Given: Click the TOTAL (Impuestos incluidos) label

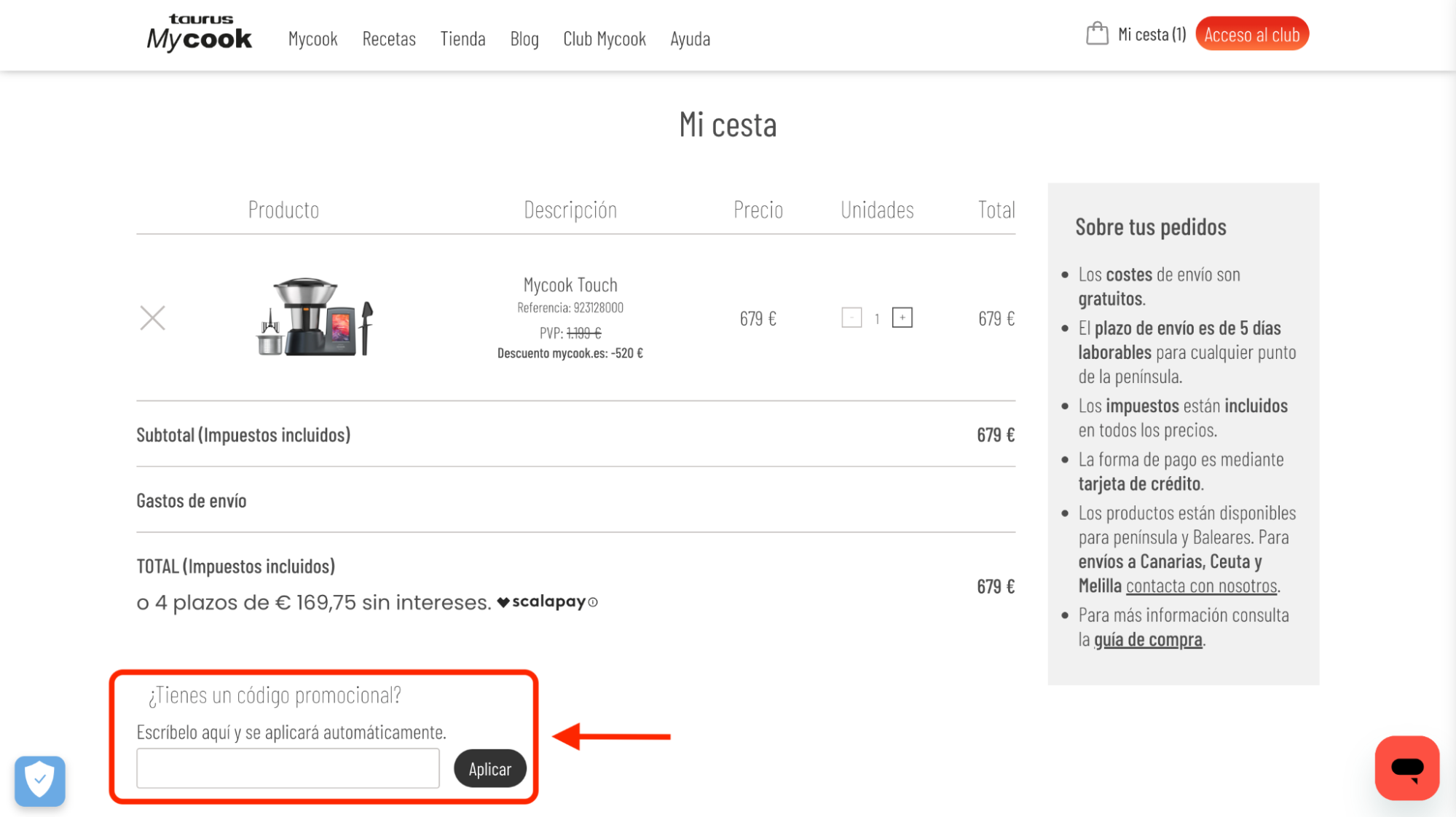Looking at the screenshot, I should pos(236,567).
